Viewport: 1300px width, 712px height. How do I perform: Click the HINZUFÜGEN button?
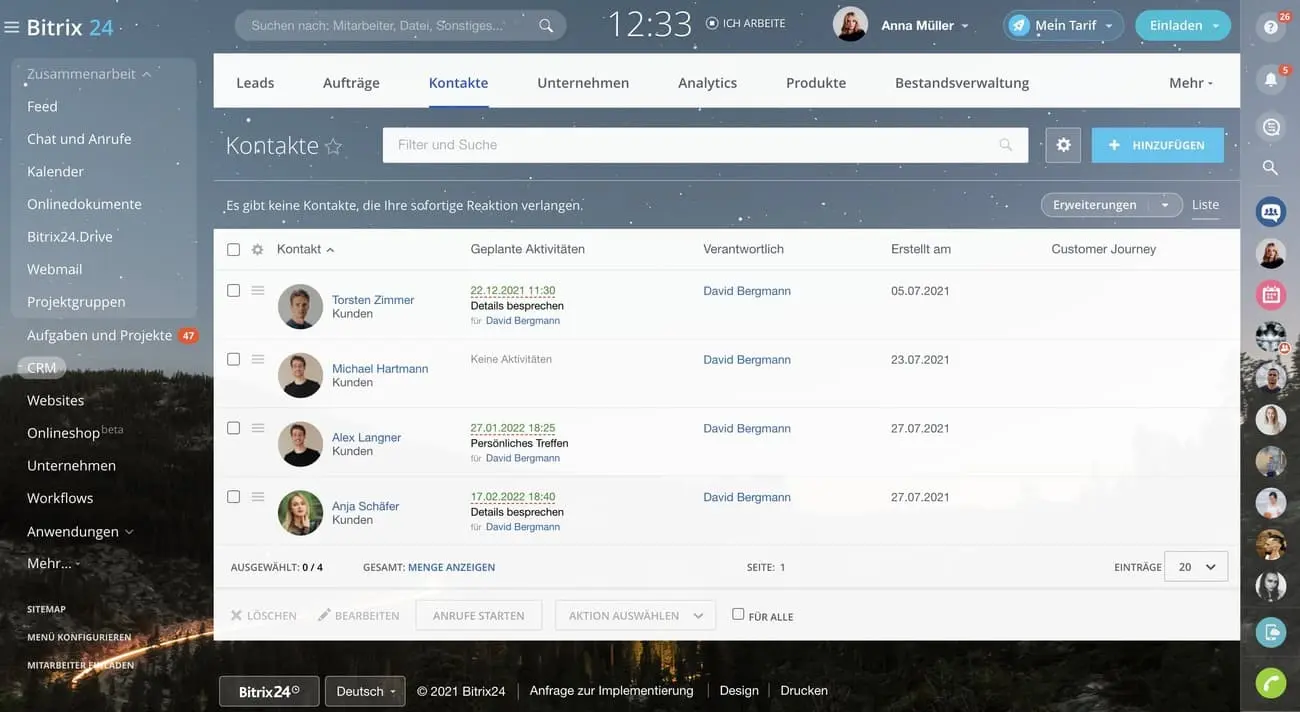(x=1158, y=145)
